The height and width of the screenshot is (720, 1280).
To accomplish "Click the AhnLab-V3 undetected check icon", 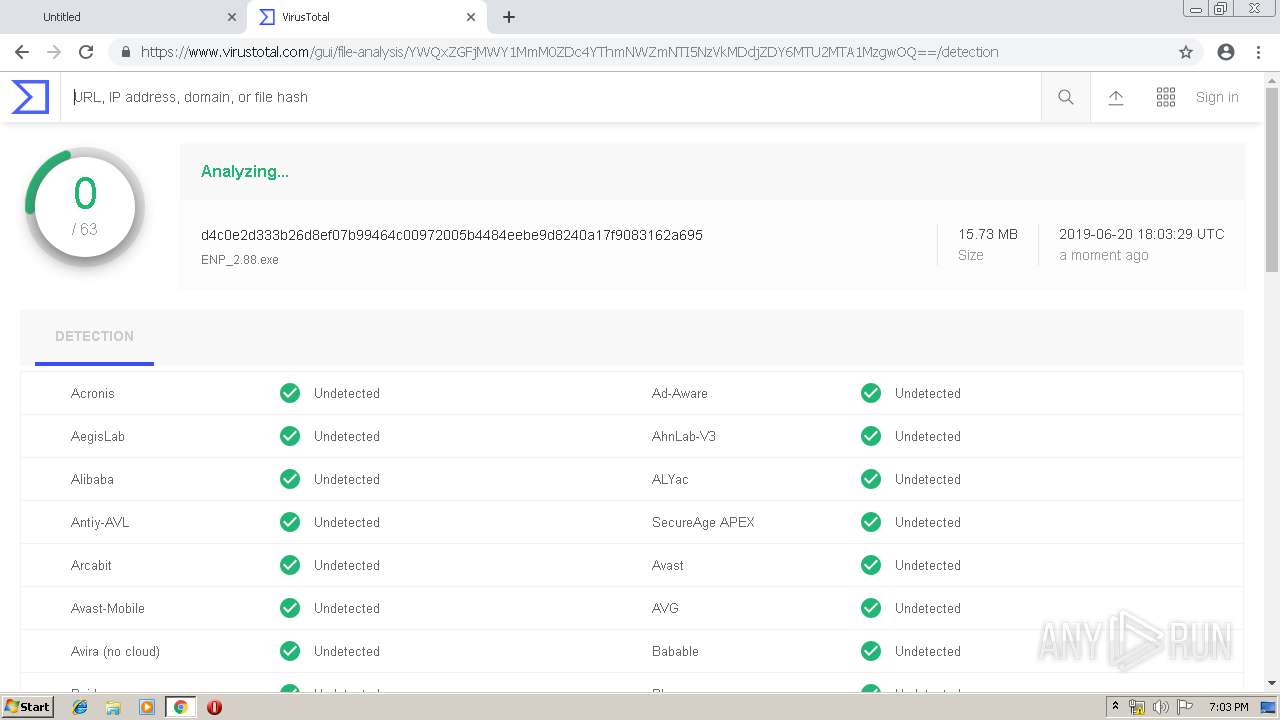I will (x=871, y=436).
